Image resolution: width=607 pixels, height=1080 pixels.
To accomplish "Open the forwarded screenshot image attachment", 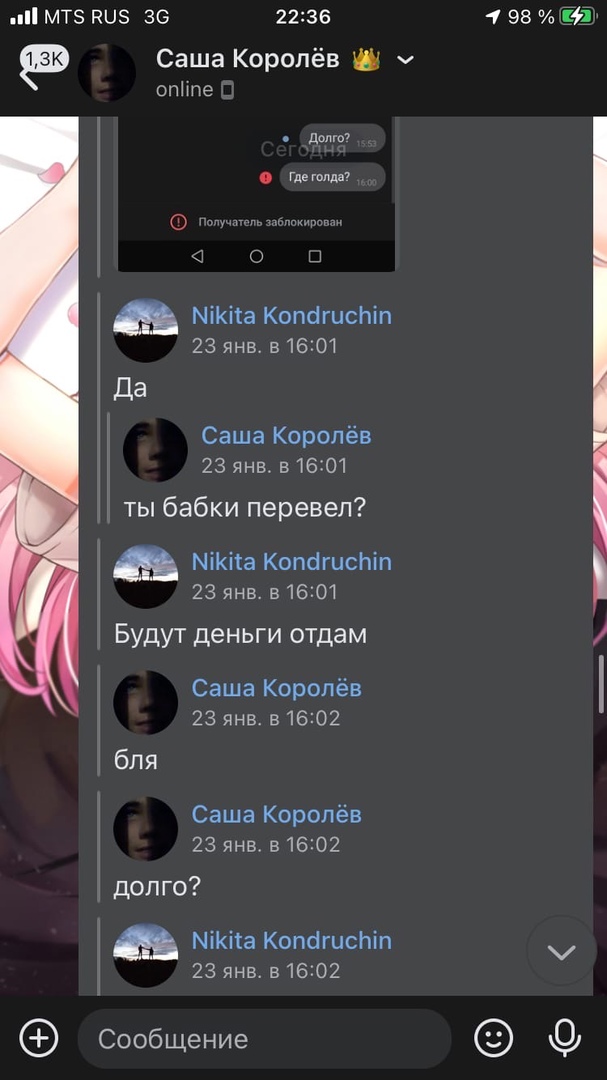I will pyautogui.click(x=256, y=194).
